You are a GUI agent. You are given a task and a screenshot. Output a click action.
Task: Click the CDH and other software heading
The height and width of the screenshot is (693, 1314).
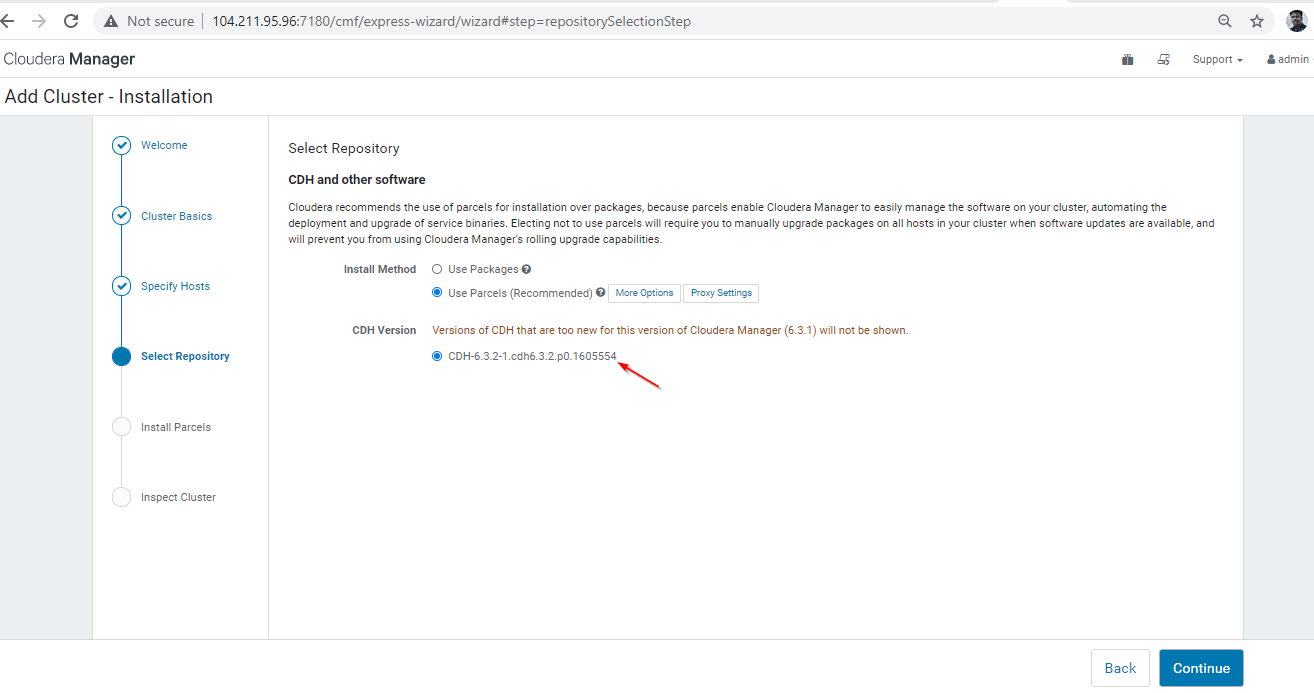point(357,180)
